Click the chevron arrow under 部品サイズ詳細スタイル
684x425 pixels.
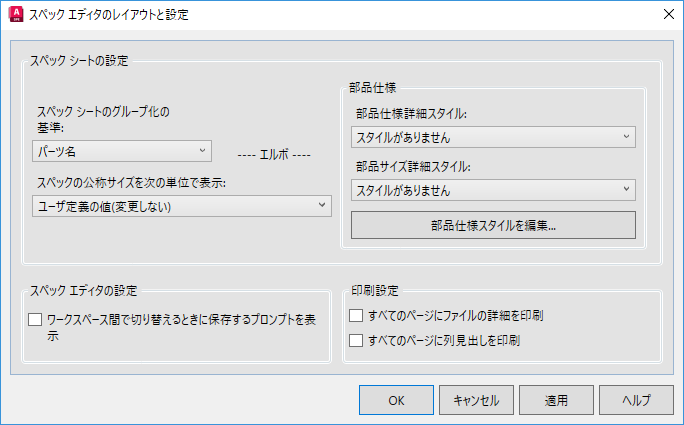click(626, 189)
